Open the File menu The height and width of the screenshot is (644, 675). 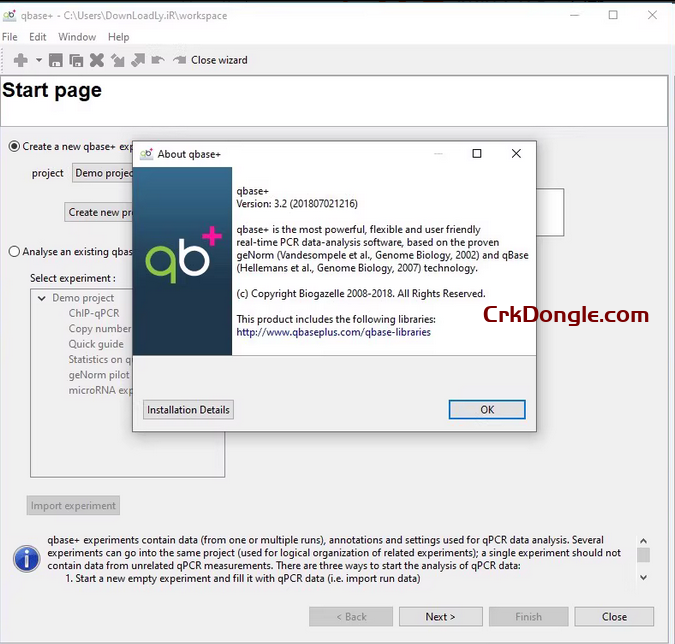pos(10,37)
